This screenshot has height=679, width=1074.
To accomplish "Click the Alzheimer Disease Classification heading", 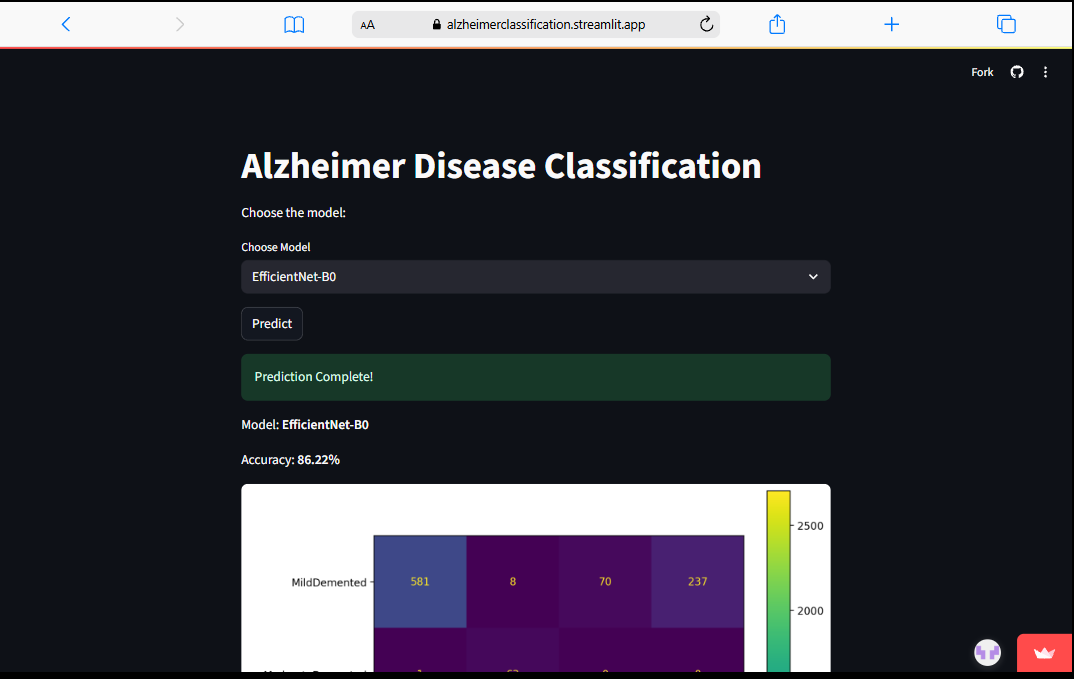I will click(x=501, y=166).
